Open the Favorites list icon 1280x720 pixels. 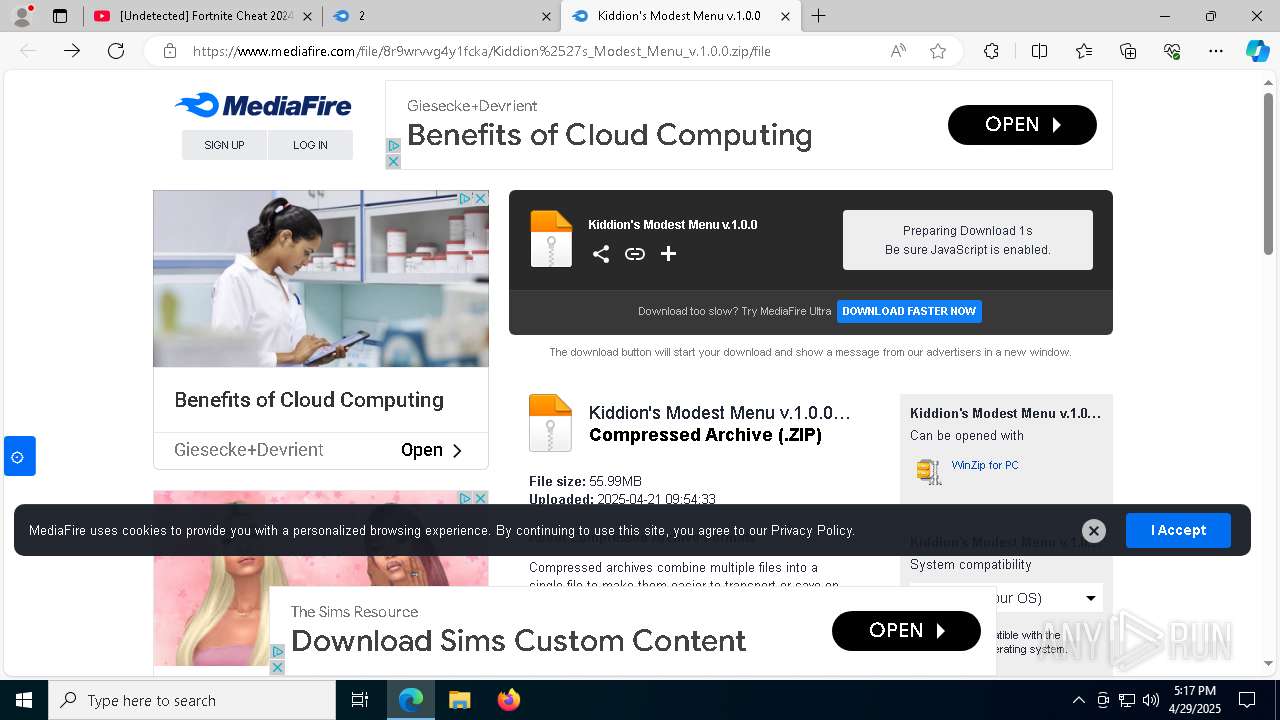[x=1084, y=51]
